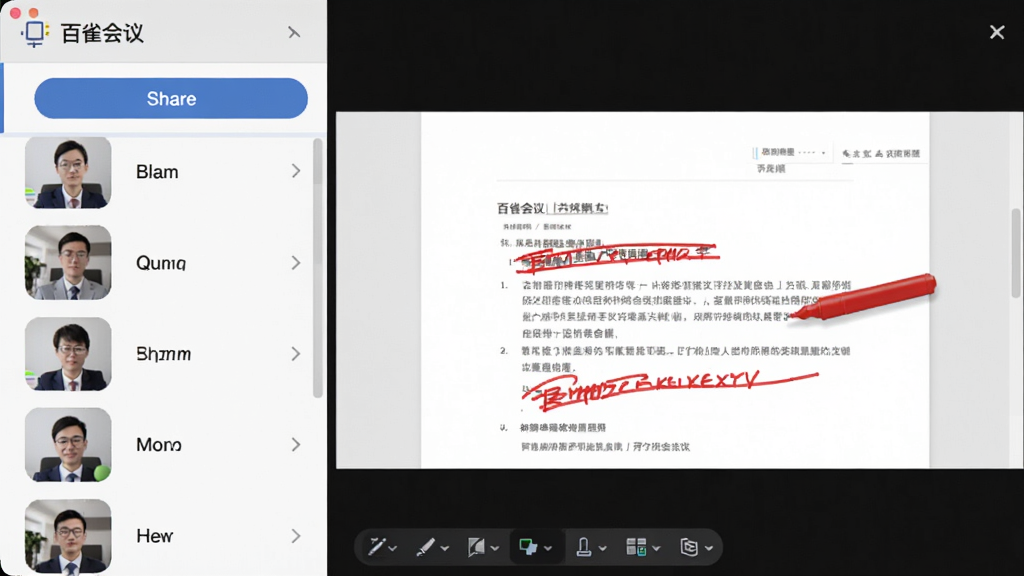
Task: Select the participant name "Mono"
Action: 159,445
